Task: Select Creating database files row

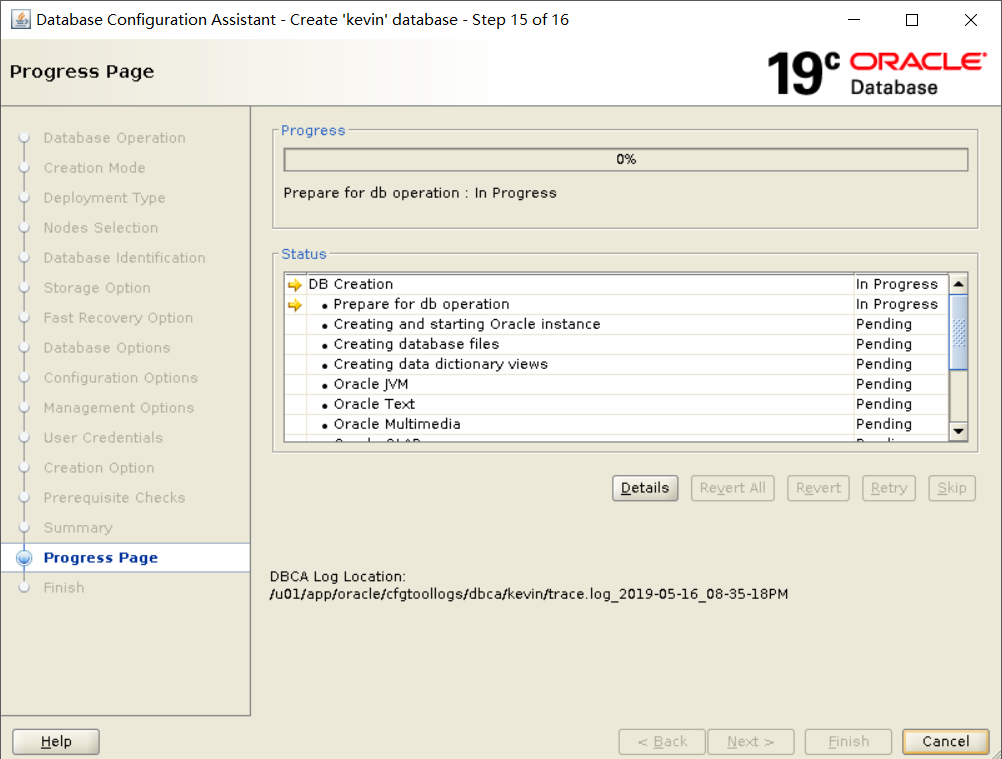Action: (x=617, y=344)
